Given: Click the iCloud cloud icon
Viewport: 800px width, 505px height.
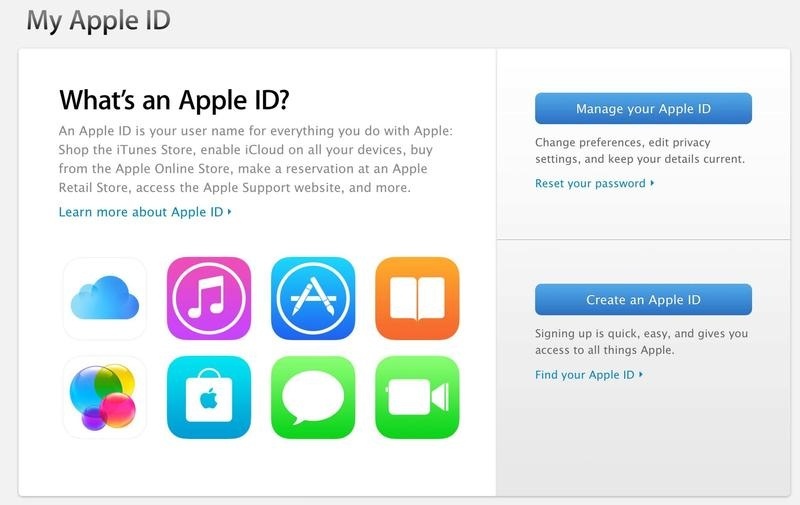Looking at the screenshot, I should coord(105,298).
